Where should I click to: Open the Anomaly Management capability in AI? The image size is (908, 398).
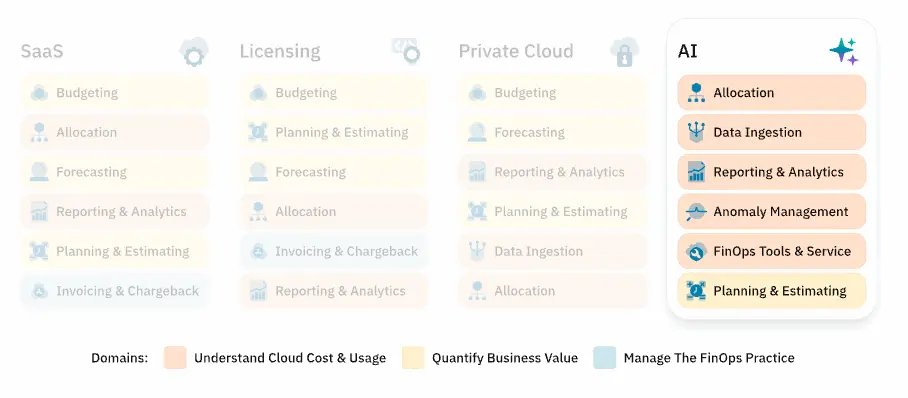point(771,211)
